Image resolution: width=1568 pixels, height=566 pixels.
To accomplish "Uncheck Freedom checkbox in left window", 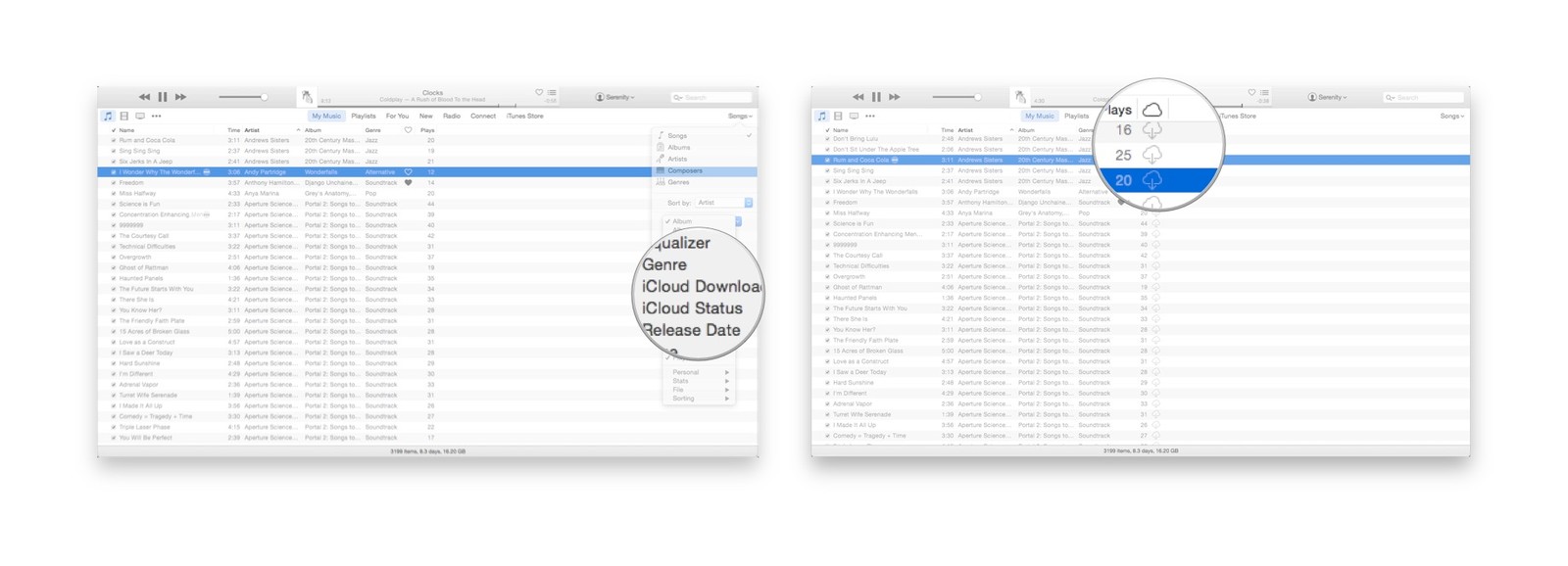I will tap(114, 182).
